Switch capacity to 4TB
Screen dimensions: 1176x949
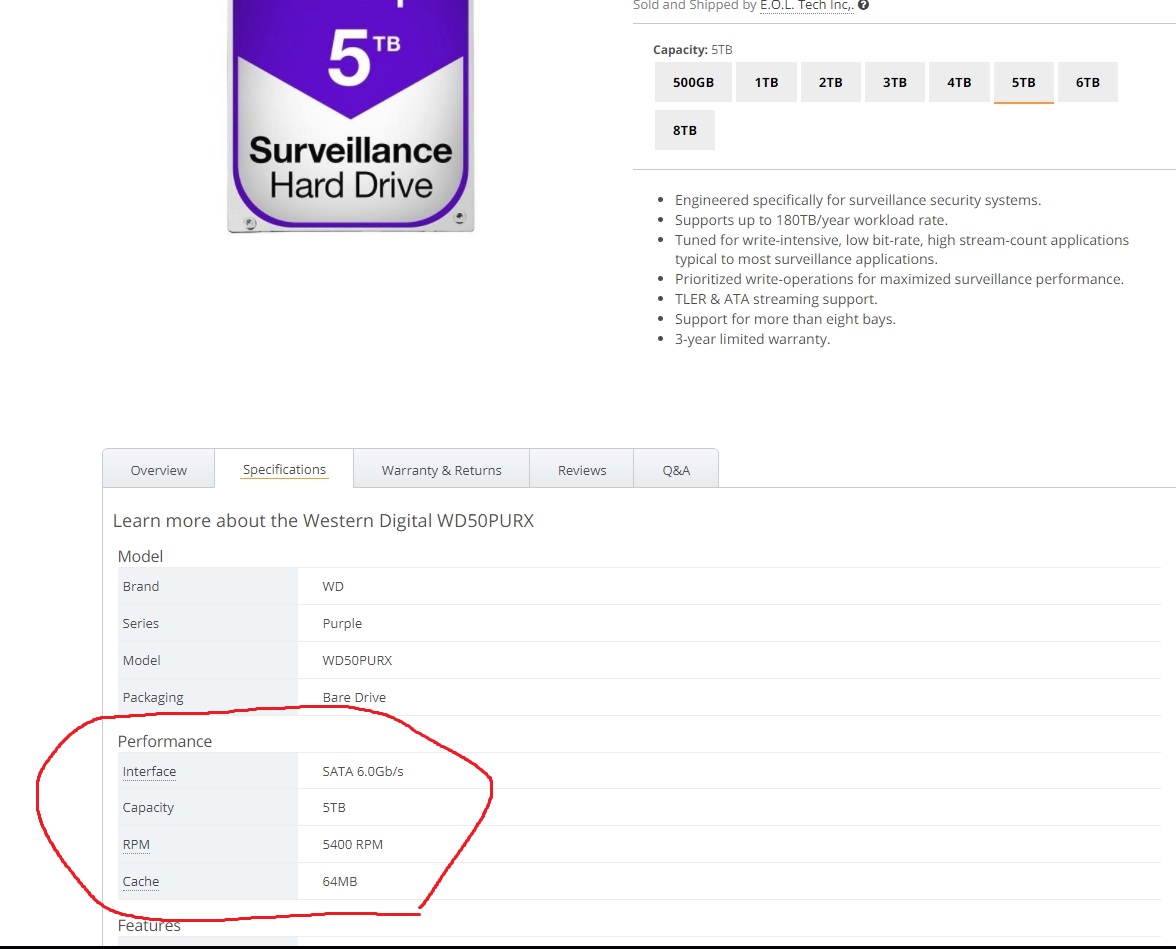(958, 83)
